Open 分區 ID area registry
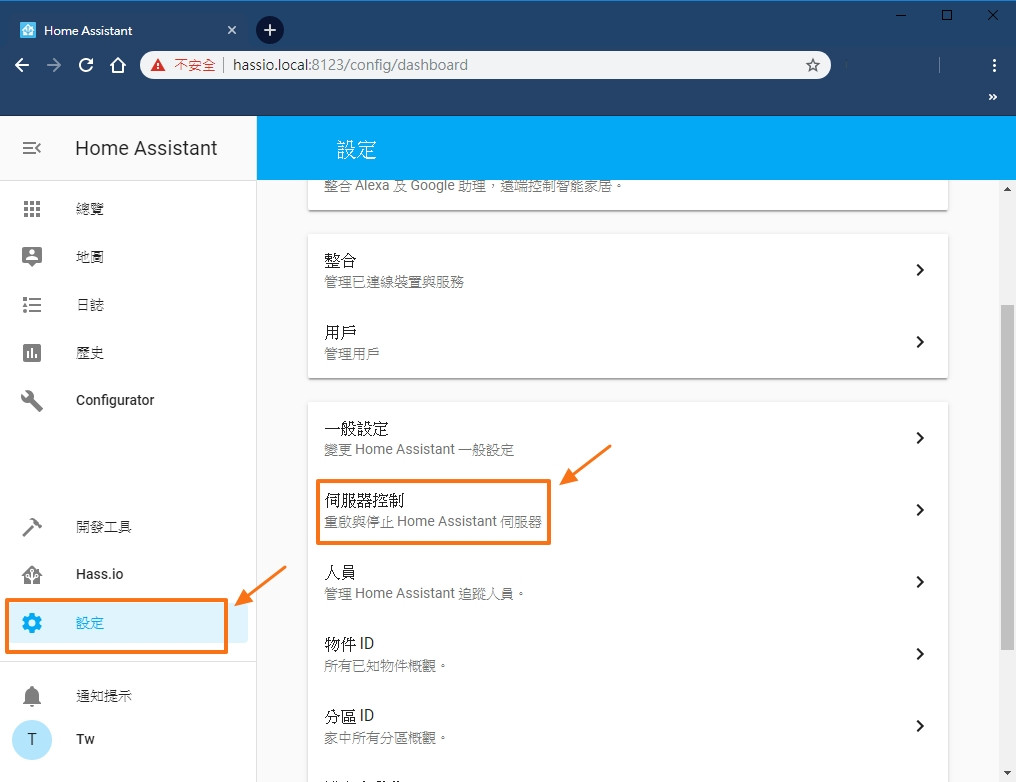Viewport: 1016px width, 782px height. pos(627,726)
